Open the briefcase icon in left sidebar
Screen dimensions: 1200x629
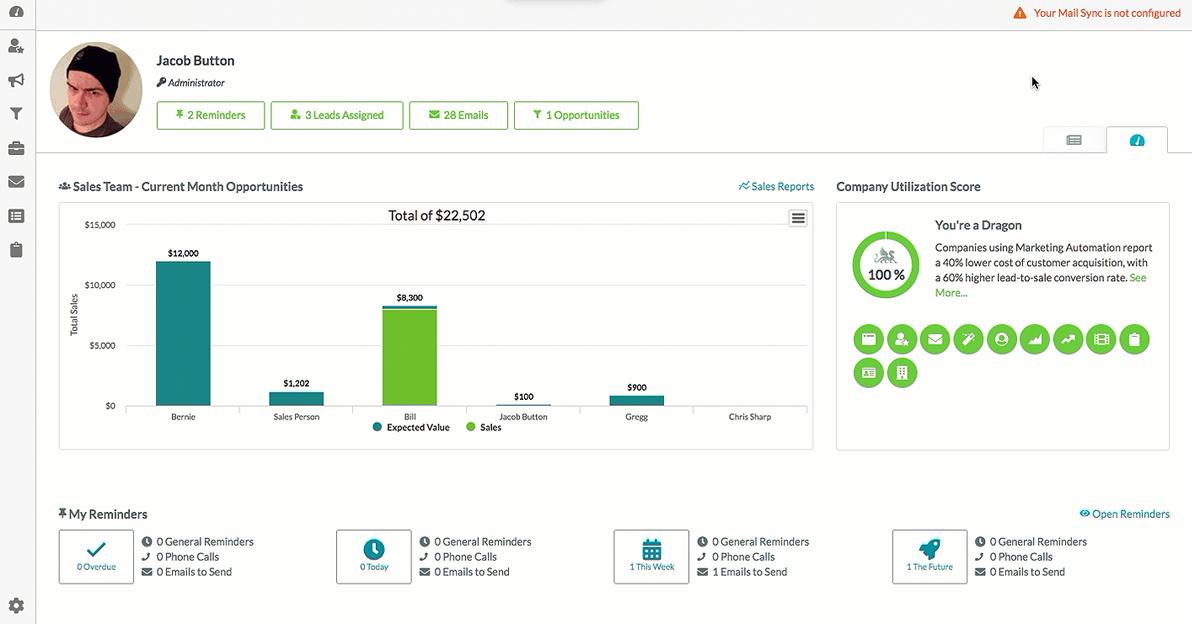click(x=16, y=148)
